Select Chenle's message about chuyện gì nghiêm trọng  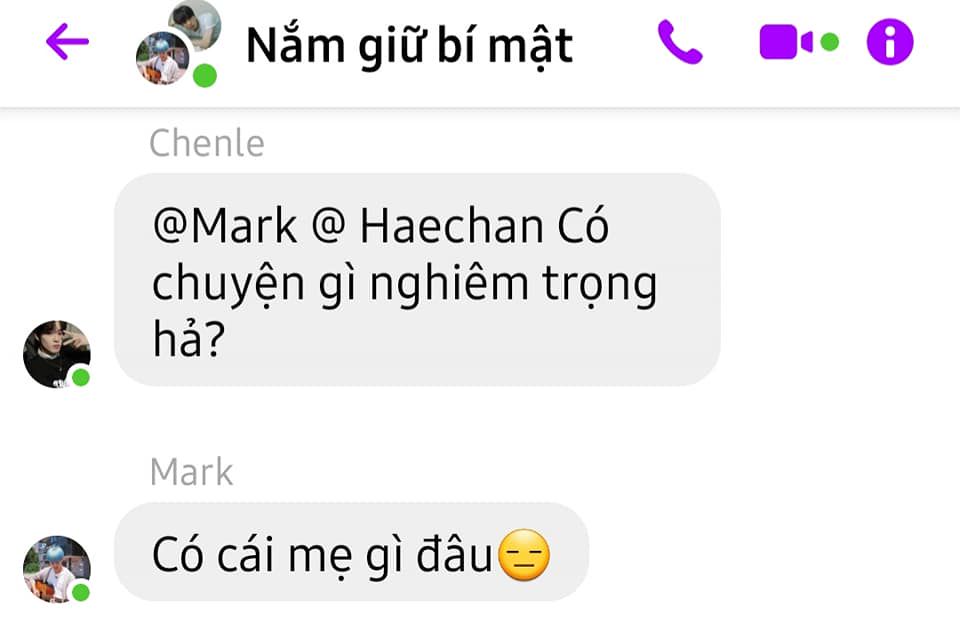418,280
